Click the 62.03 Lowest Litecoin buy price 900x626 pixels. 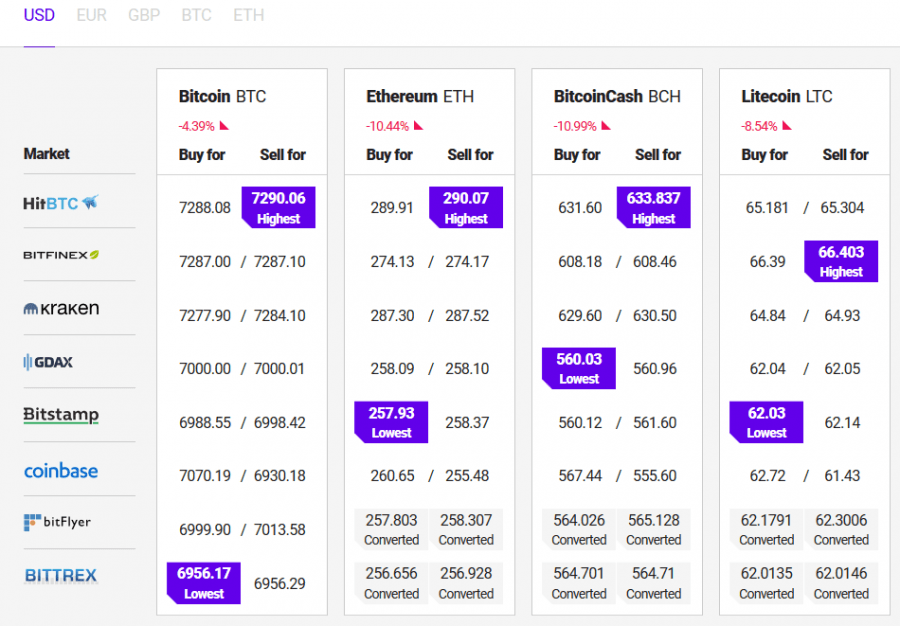point(766,422)
